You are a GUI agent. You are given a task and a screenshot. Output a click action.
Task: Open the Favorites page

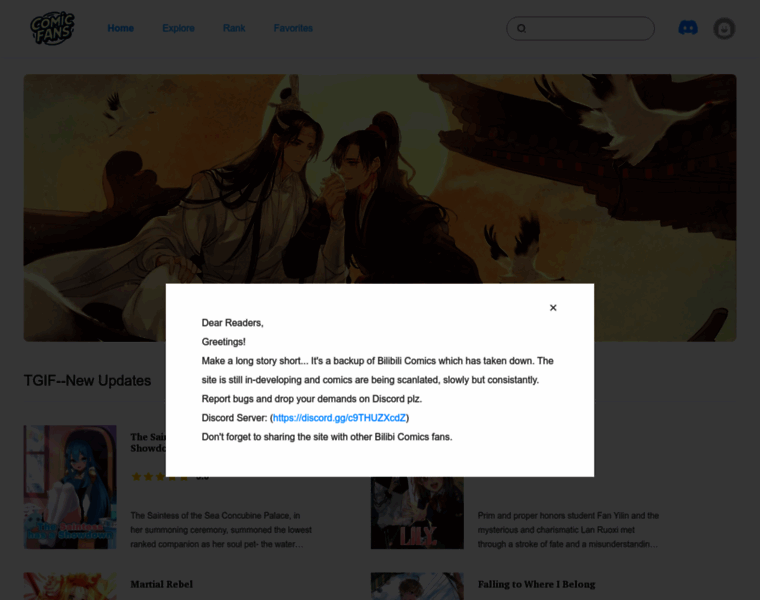click(293, 28)
